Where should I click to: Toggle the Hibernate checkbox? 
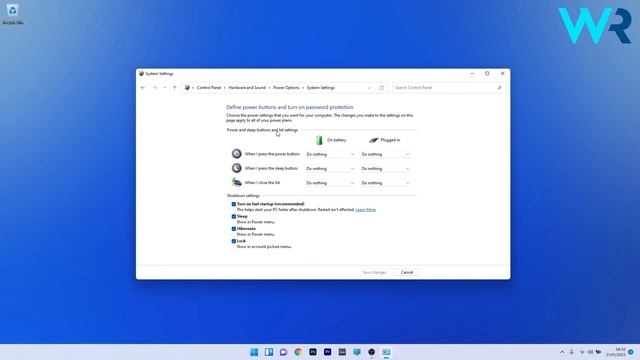click(x=234, y=229)
